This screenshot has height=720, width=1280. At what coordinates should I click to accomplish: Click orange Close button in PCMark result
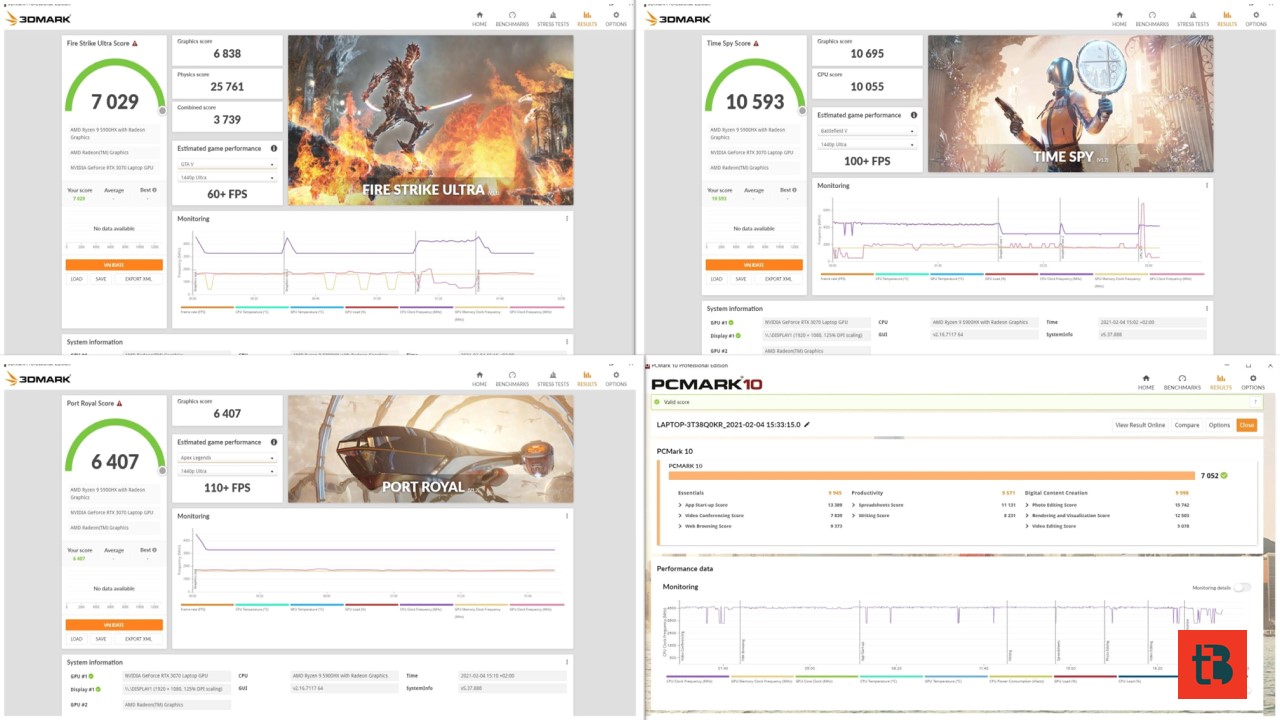1246,425
